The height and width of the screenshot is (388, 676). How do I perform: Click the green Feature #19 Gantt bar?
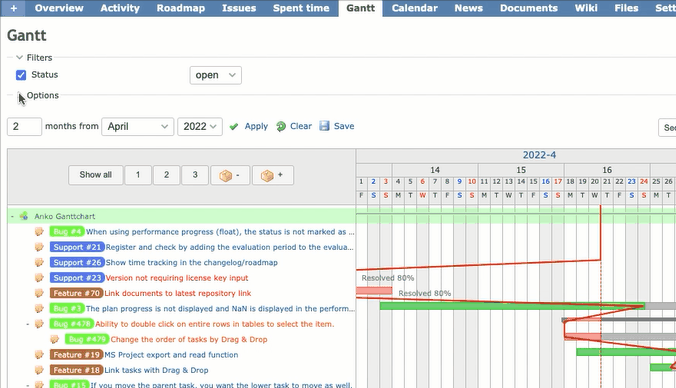click(x=626, y=352)
